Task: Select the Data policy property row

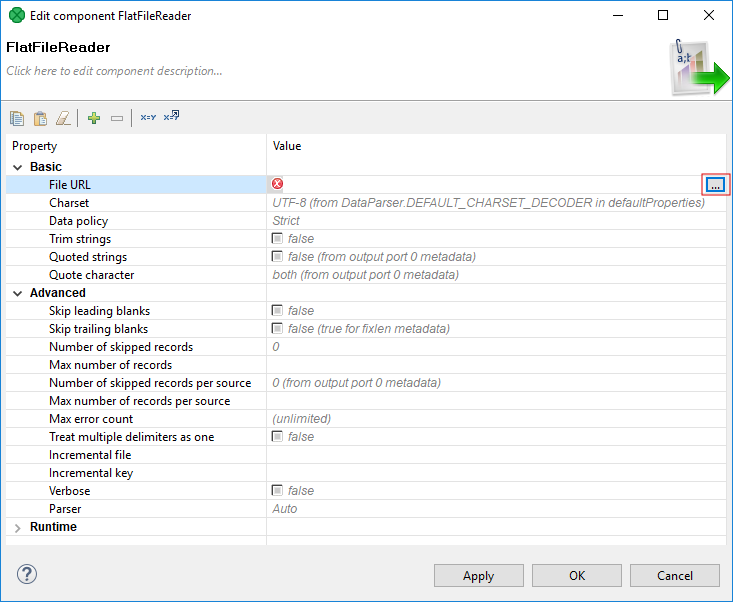Action: 78,221
